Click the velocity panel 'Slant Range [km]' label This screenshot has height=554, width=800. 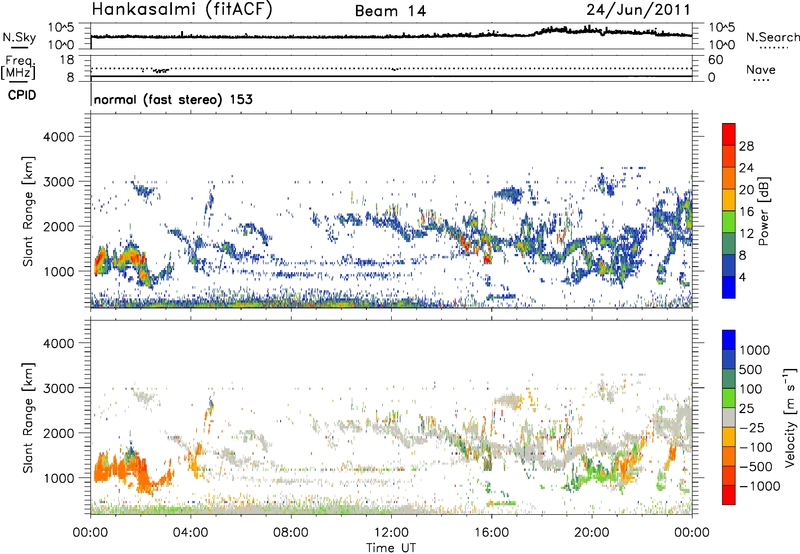[x=28, y=418]
